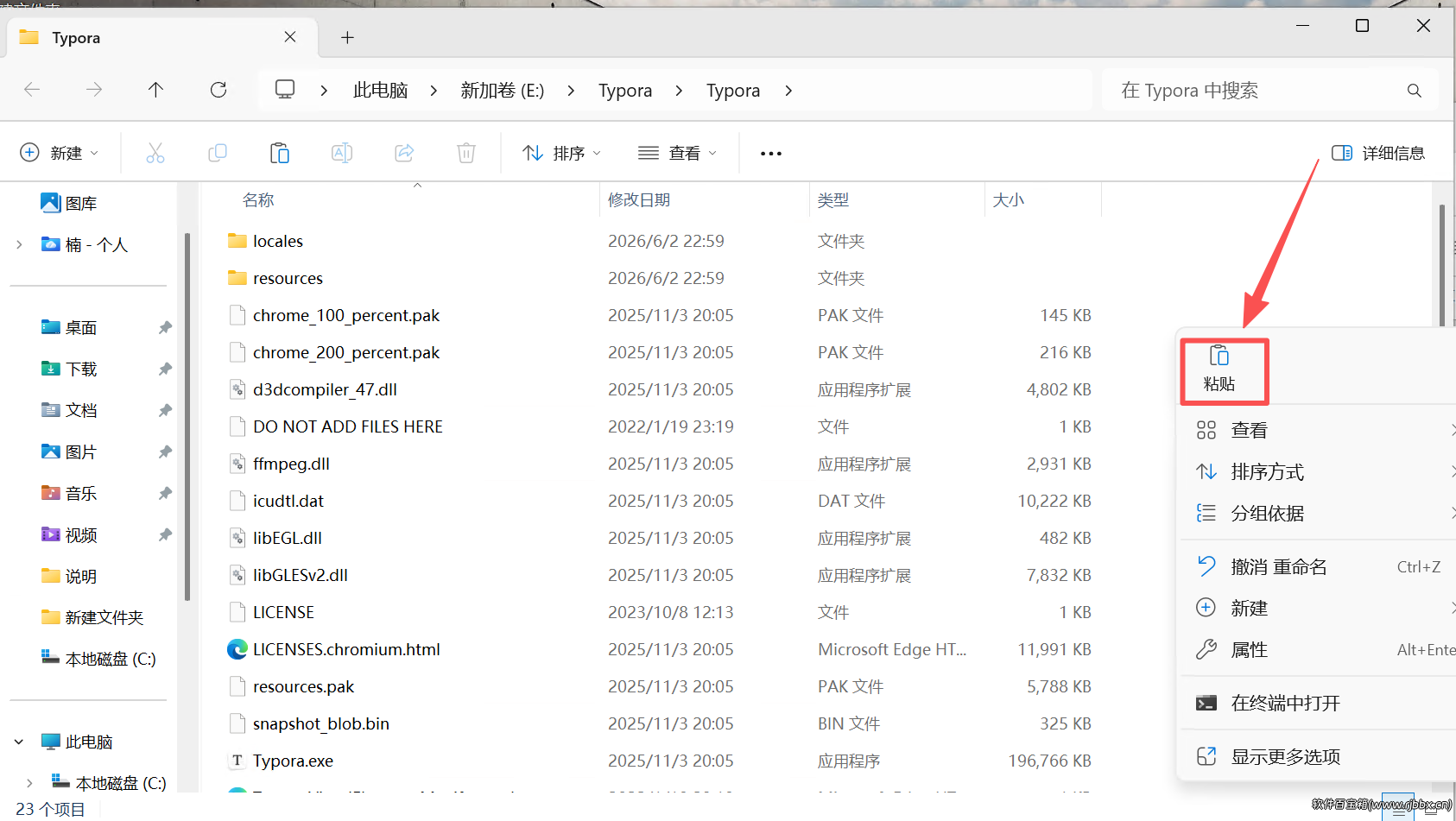The height and width of the screenshot is (821, 1456).
Task: Click the monitor icon in address bar
Action: 285,90
